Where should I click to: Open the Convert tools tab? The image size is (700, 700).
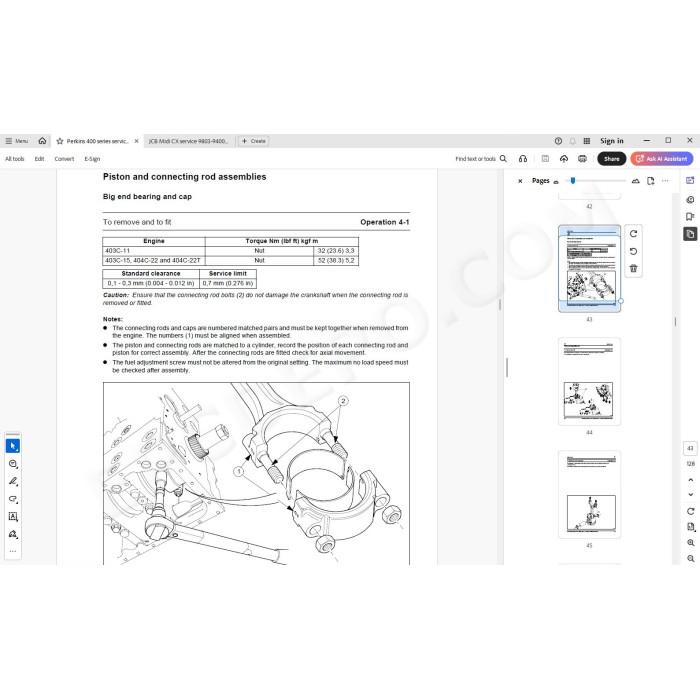point(64,159)
